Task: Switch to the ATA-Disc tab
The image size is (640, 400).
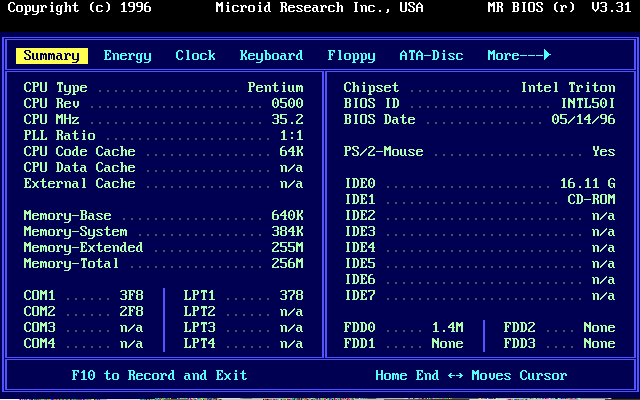Action: 431,55
